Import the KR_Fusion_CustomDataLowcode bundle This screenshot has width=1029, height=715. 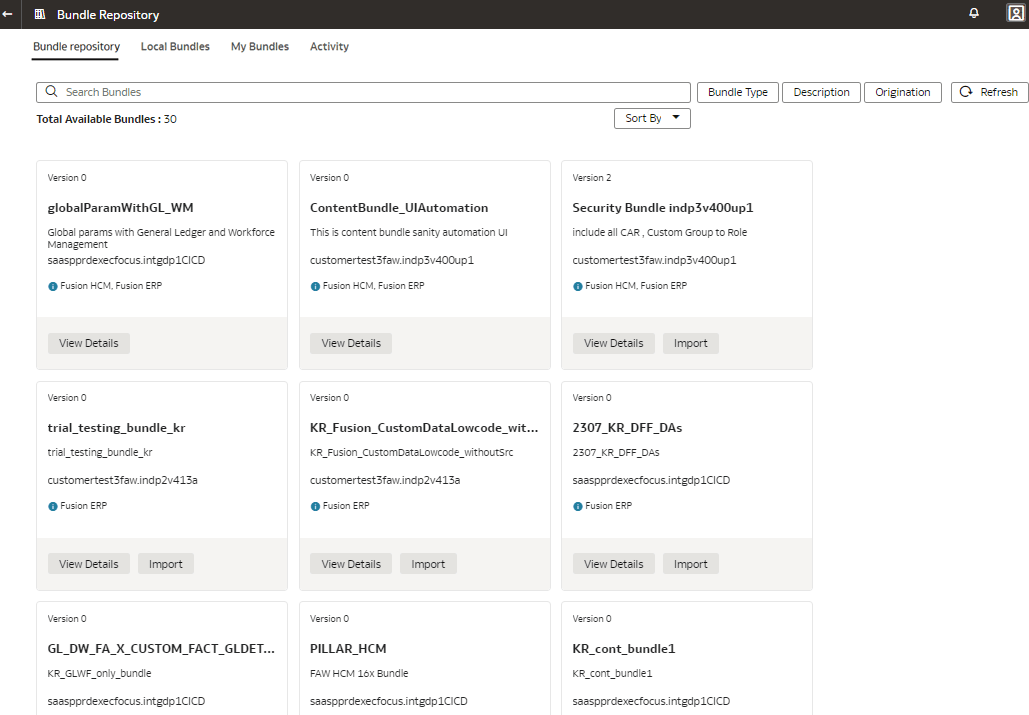point(428,563)
